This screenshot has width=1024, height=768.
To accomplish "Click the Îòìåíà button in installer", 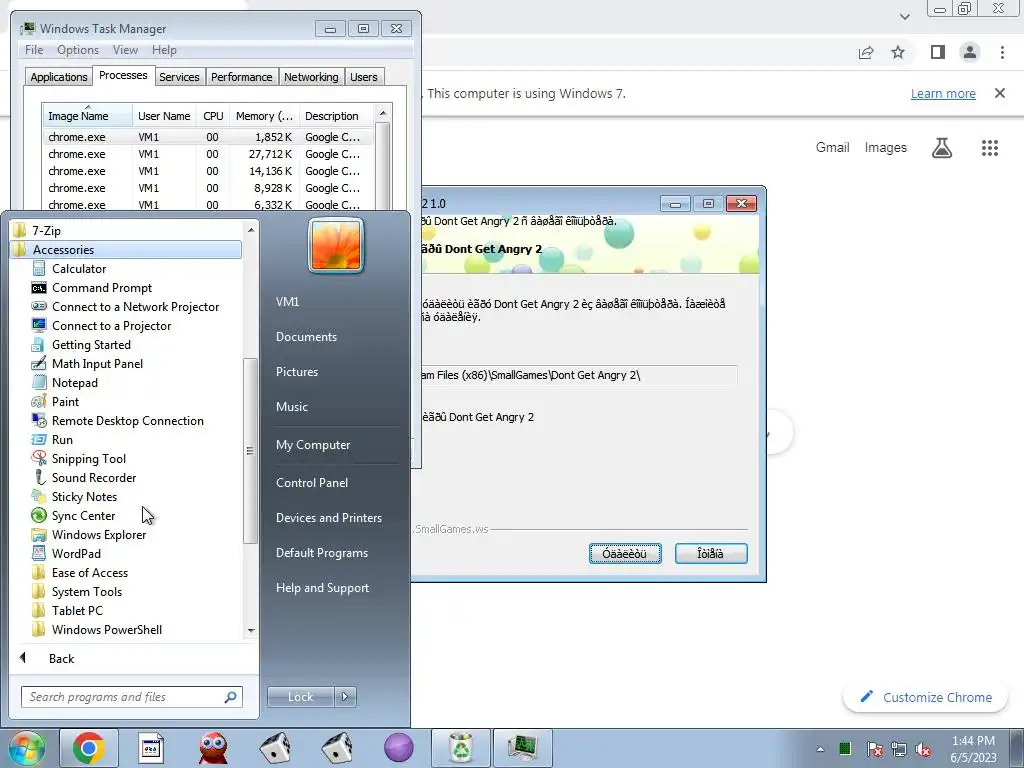I will click(711, 553).
